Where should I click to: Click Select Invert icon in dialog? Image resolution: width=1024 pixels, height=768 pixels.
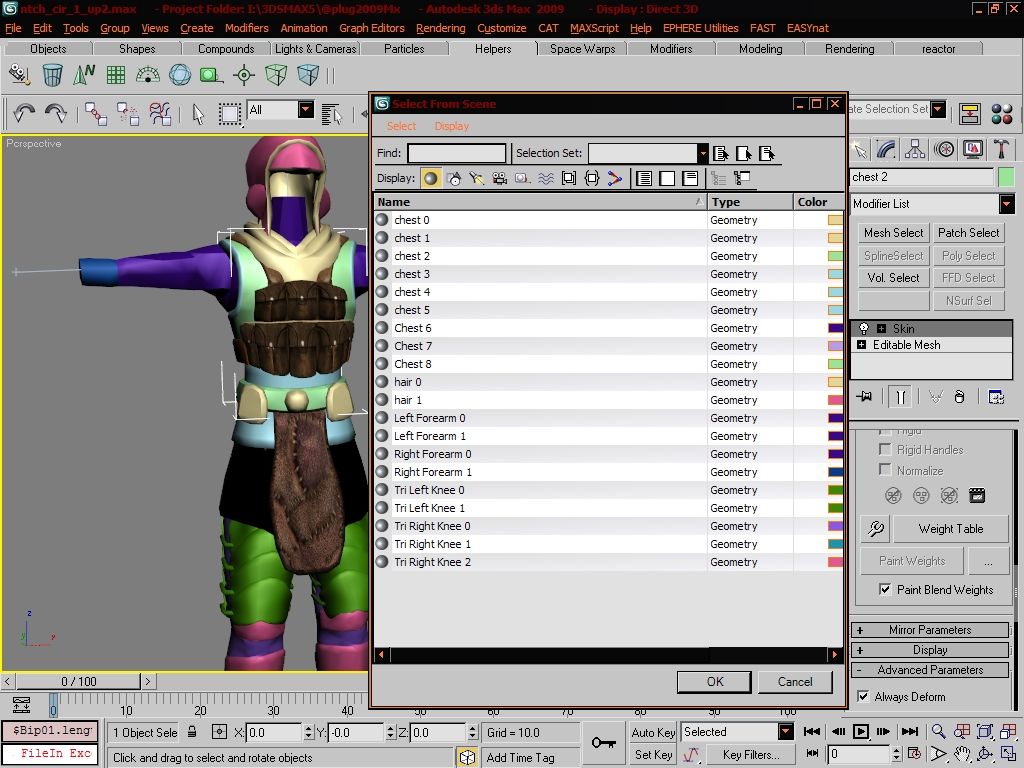(x=690, y=178)
